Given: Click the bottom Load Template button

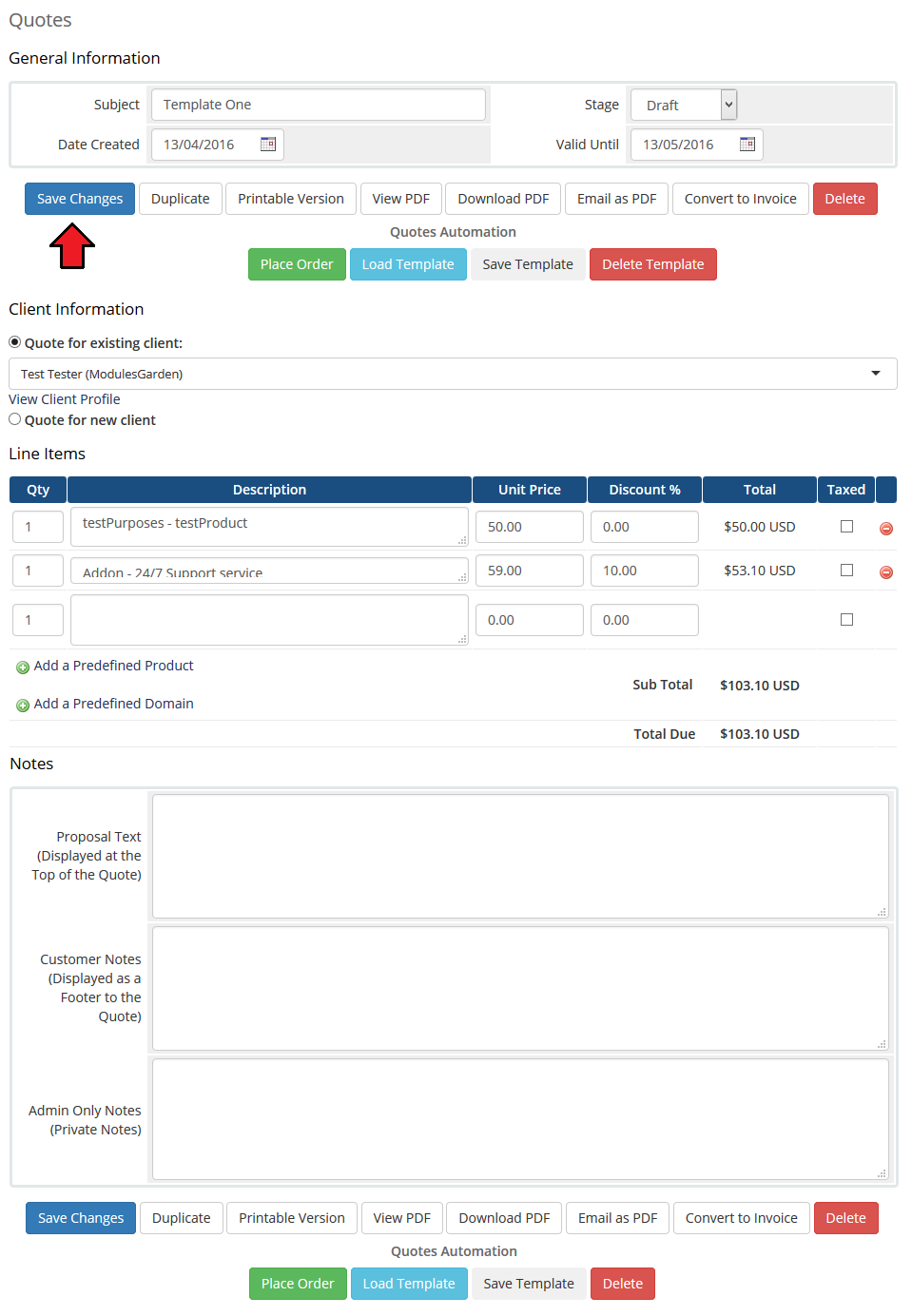Looking at the screenshot, I should coord(409,1284).
